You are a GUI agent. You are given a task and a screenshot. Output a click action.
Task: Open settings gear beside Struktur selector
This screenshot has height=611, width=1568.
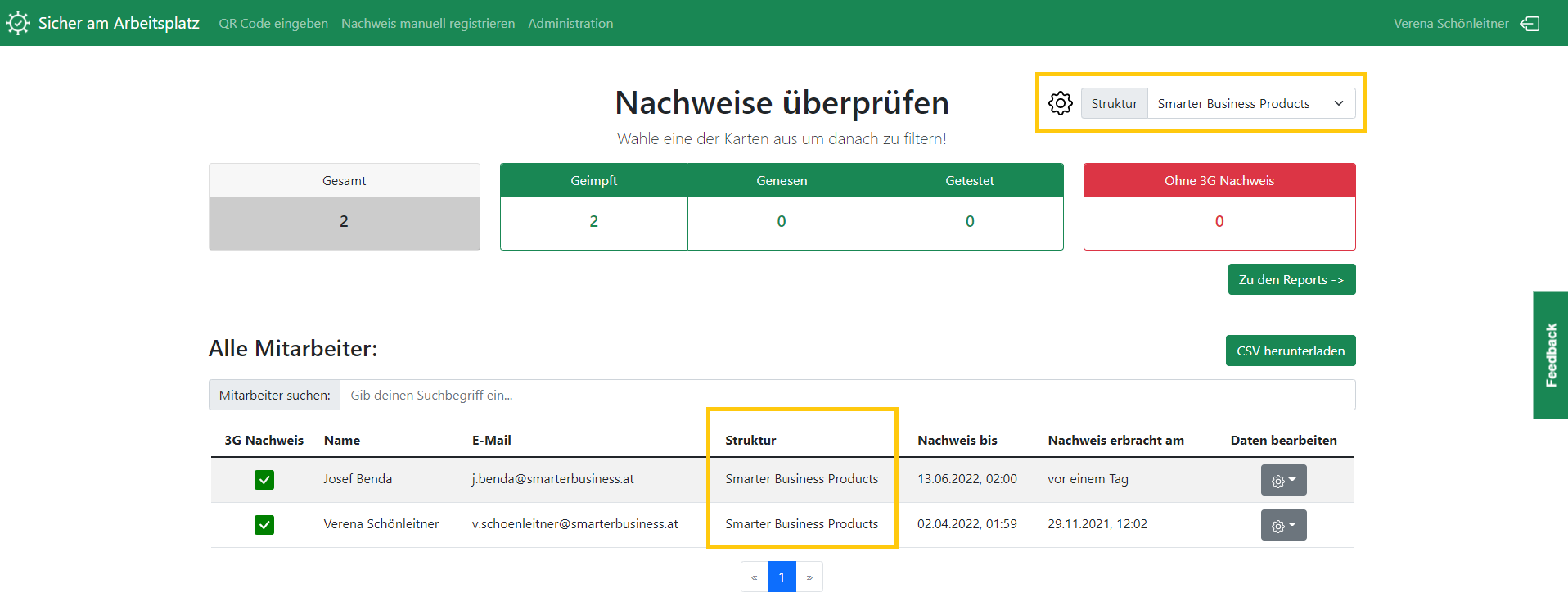1061,103
